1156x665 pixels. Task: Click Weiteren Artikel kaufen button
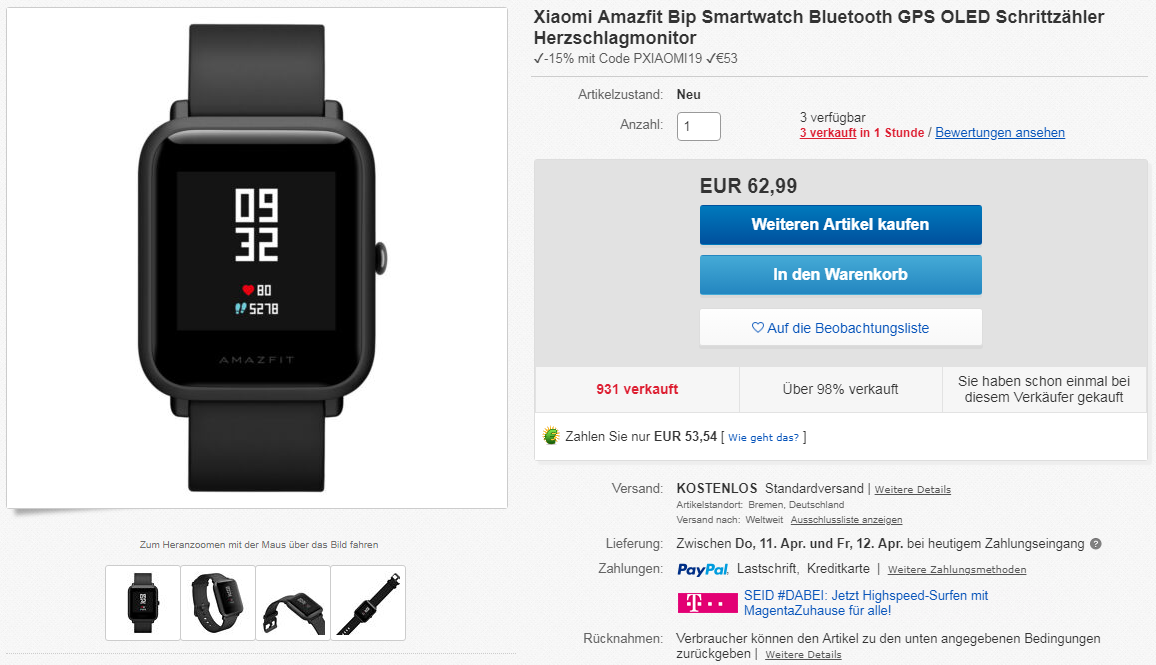coord(840,225)
